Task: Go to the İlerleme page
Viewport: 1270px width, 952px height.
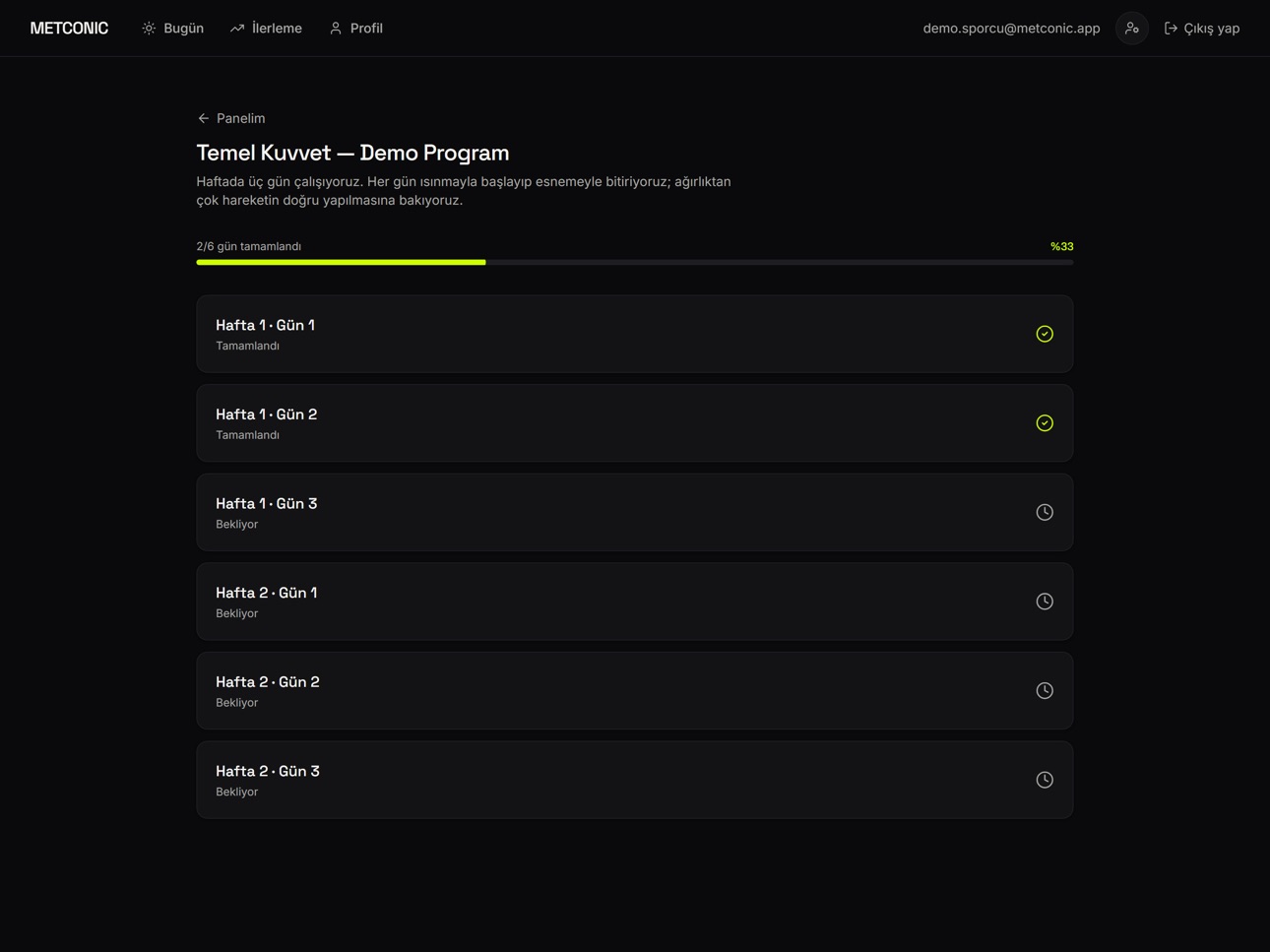Action: point(266,29)
